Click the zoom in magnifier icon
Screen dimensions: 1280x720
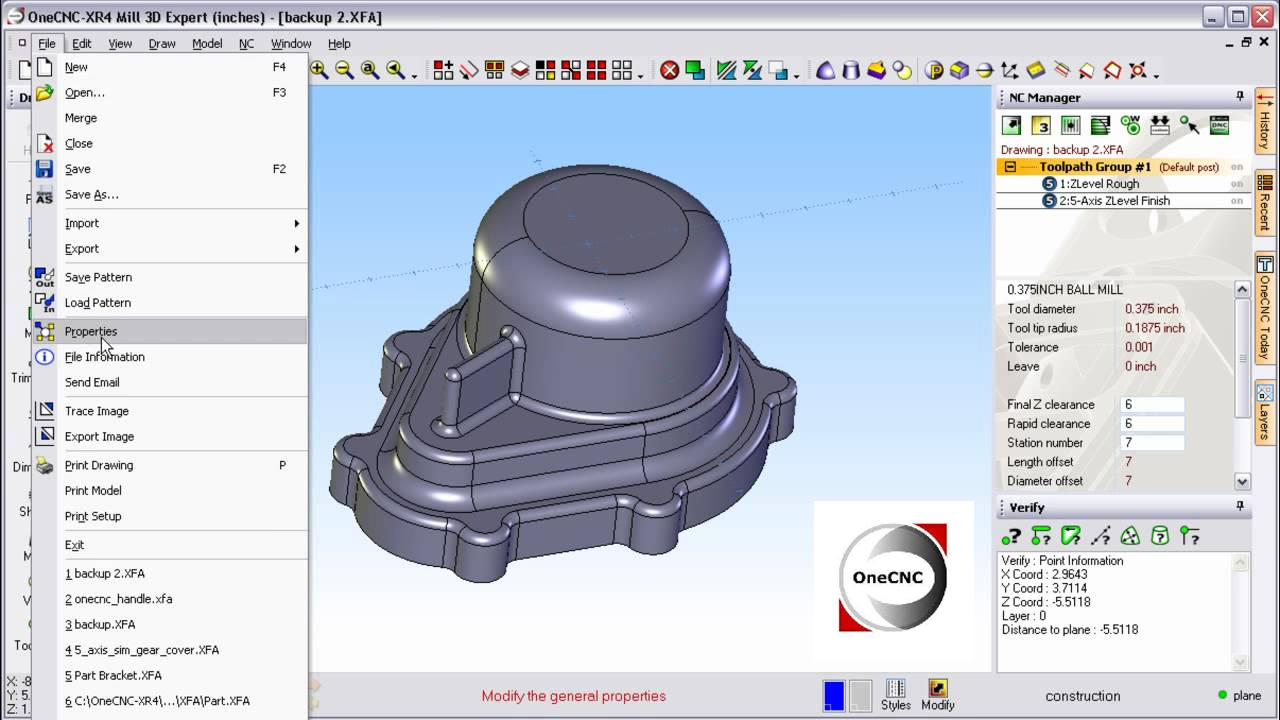click(319, 70)
